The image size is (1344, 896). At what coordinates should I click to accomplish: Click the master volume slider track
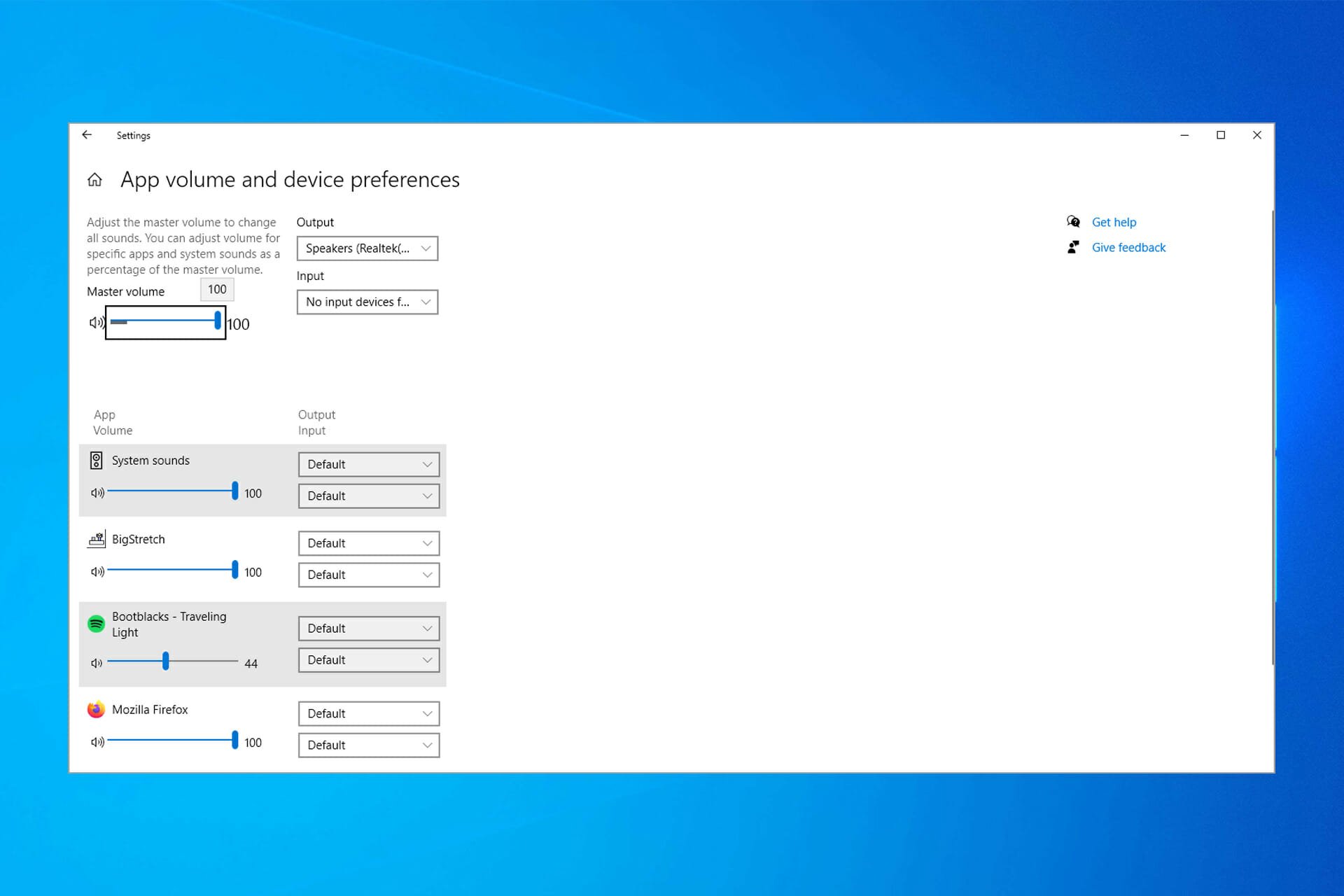(165, 321)
